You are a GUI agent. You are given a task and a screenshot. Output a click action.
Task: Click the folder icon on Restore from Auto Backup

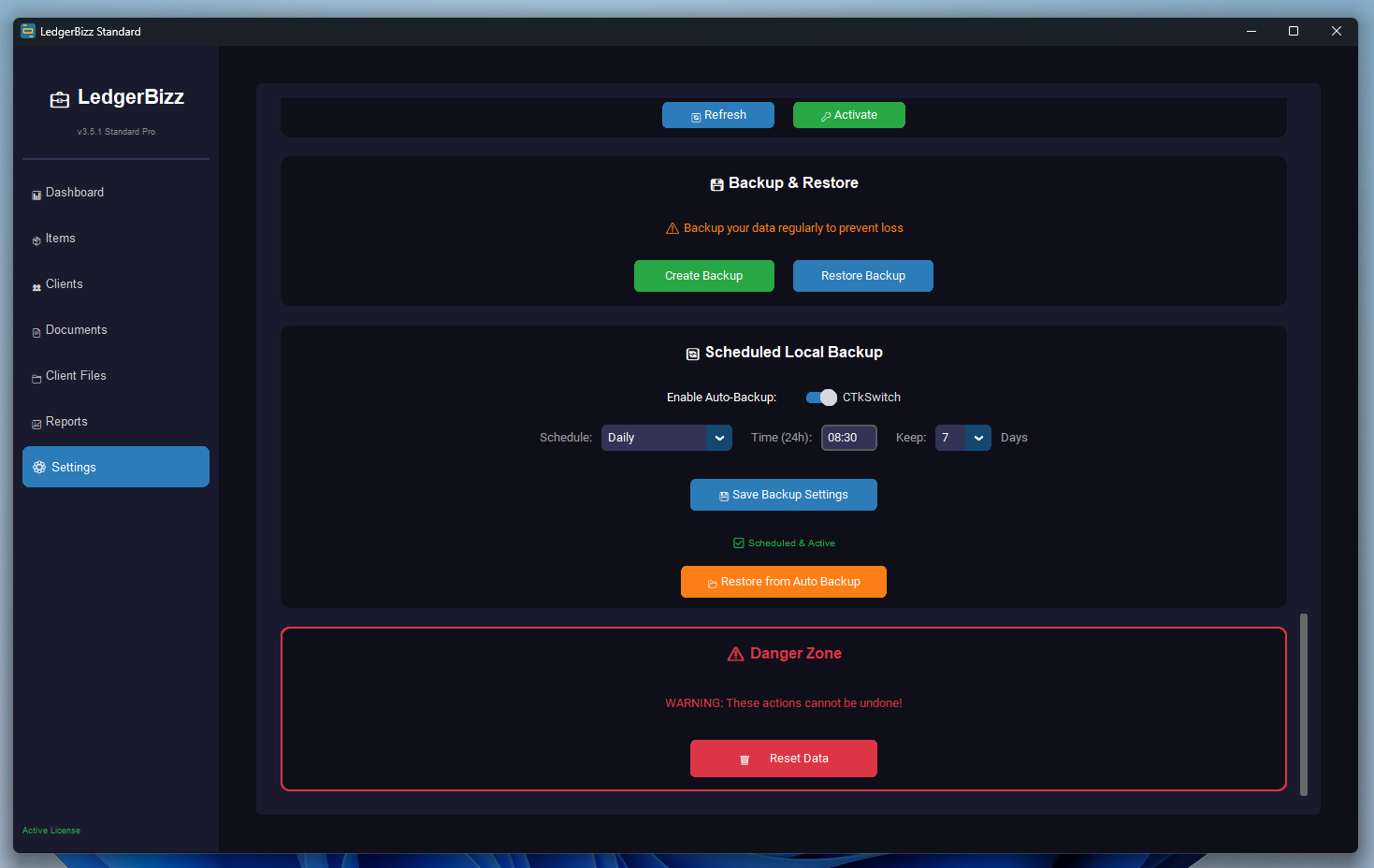pyautogui.click(x=713, y=584)
